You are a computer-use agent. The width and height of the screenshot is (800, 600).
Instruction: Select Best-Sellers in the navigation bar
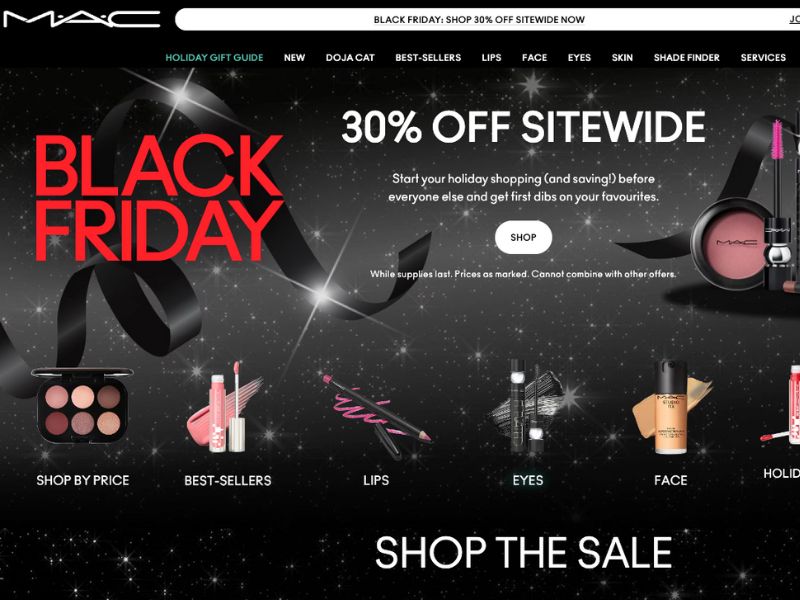[x=428, y=58]
